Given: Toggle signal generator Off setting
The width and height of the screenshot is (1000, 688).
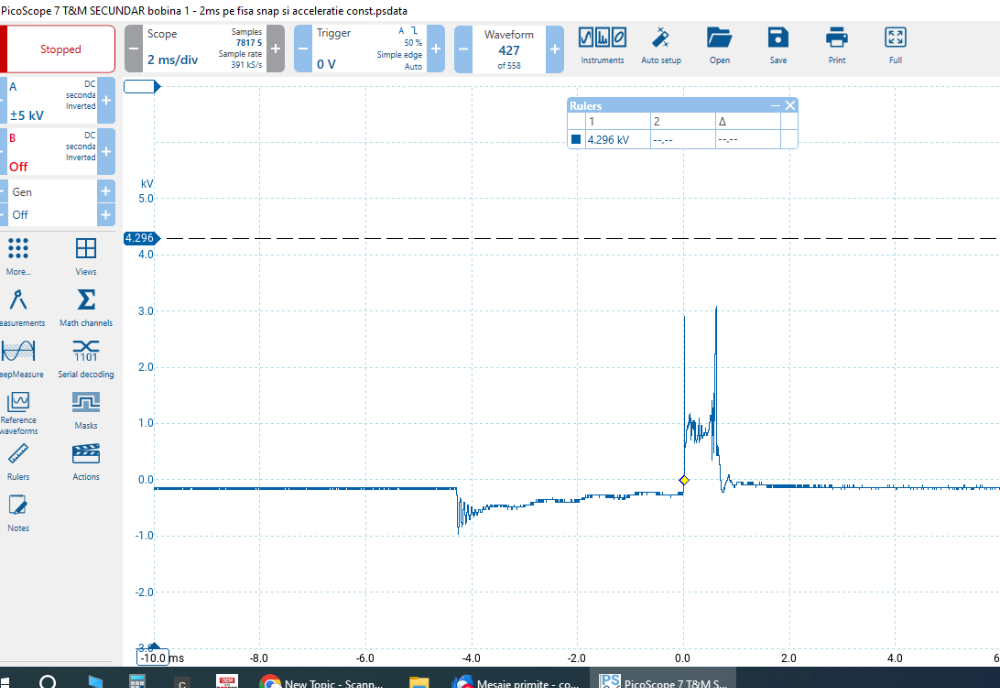Looking at the screenshot, I should click(50, 215).
